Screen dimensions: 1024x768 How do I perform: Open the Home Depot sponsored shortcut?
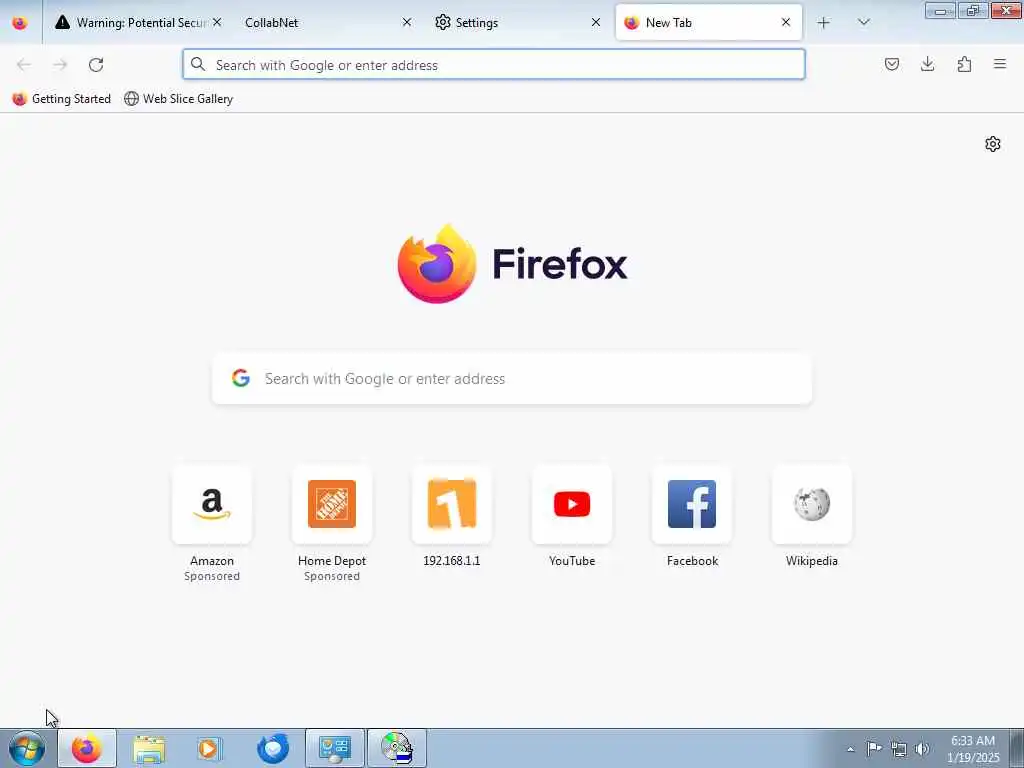[x=332, y=504]
